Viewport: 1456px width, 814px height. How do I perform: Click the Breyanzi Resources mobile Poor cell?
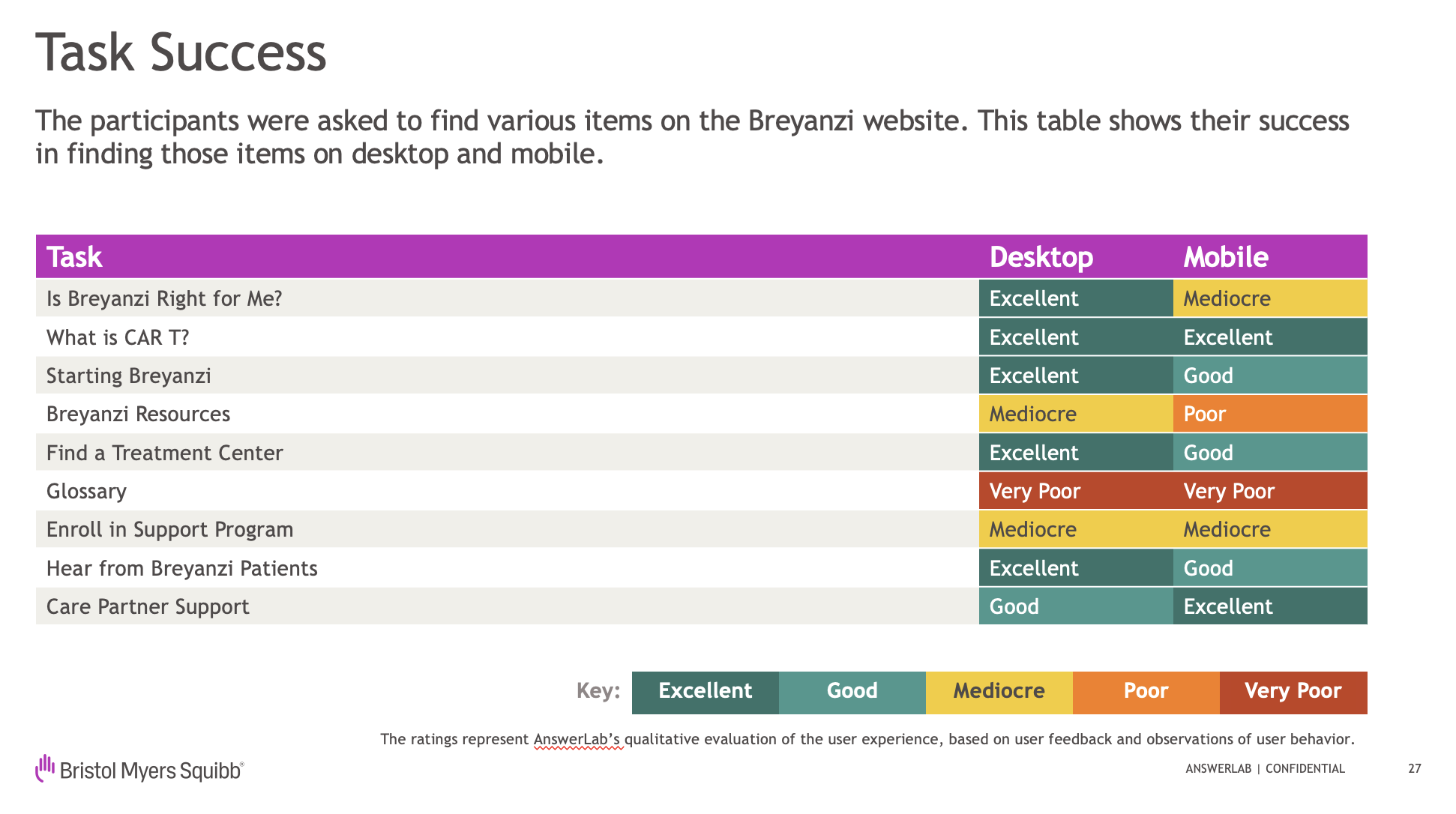[x=1269, y=414]
